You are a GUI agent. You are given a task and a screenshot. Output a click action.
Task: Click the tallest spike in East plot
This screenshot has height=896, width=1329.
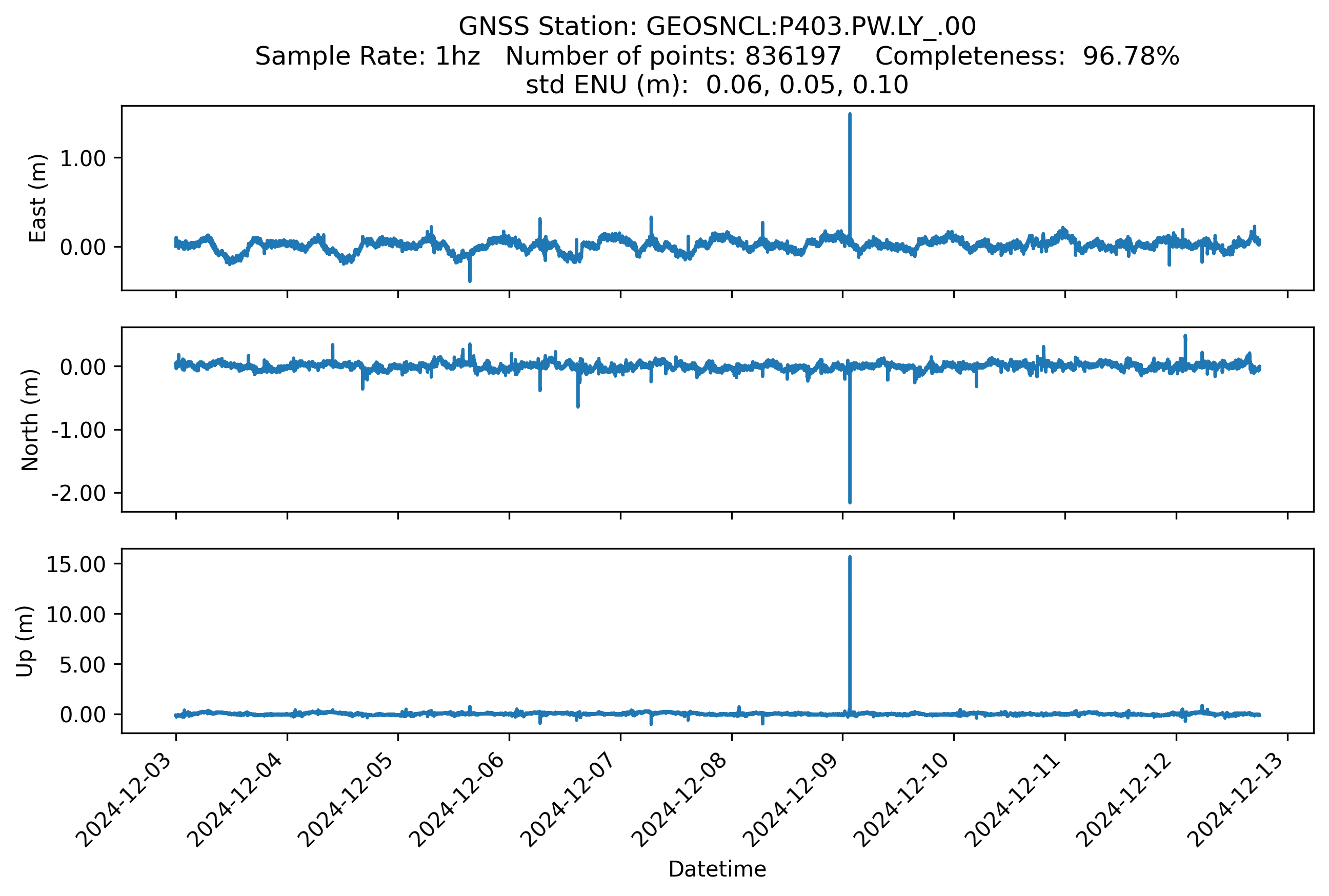[x=850, y=171]
